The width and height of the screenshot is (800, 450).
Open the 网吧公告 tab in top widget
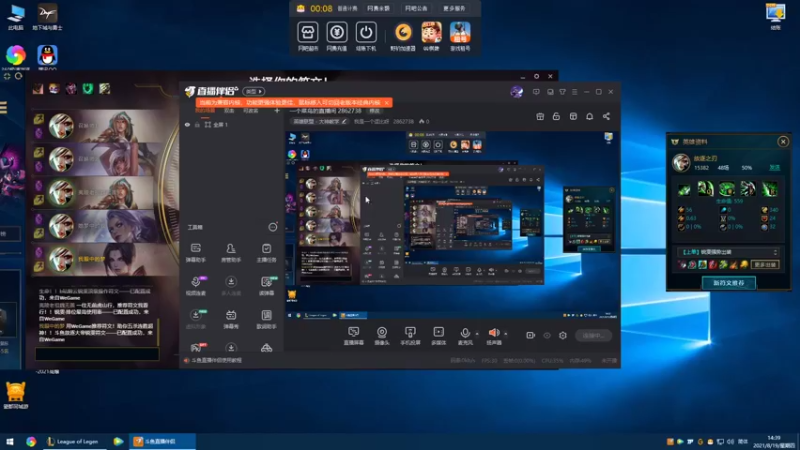(416, 9)
